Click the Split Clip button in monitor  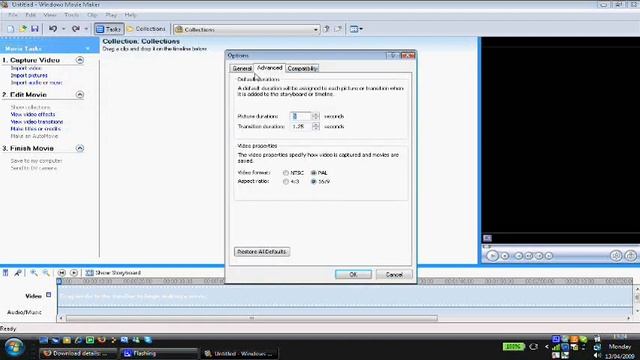tap(616, 256)
